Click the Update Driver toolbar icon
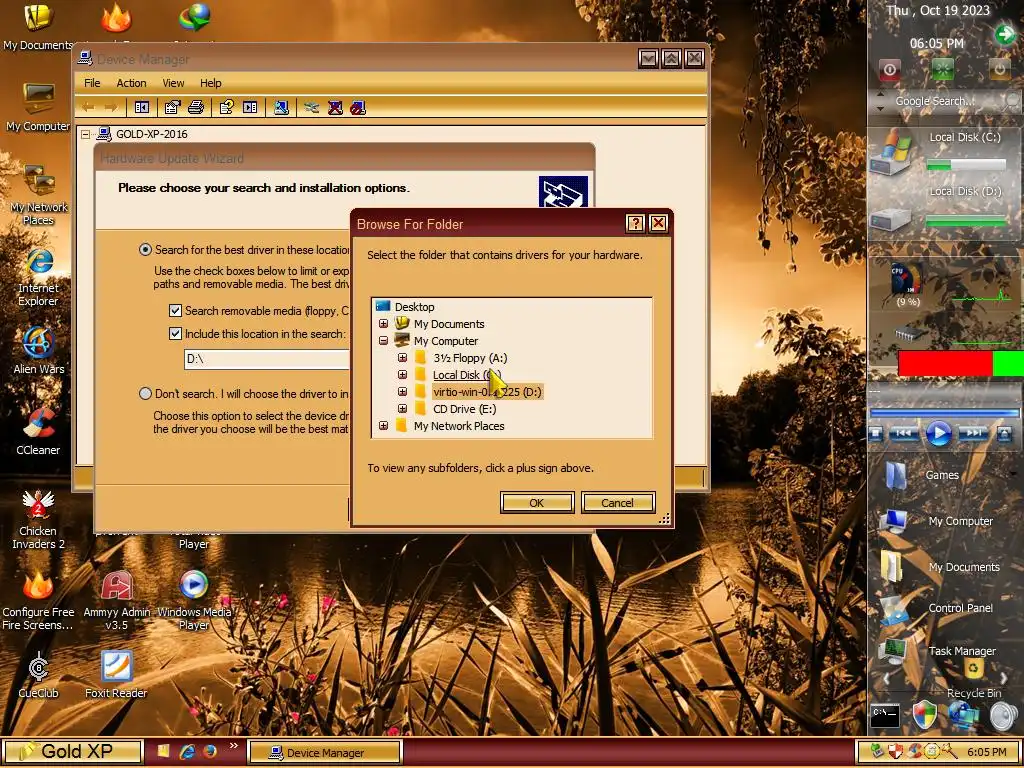Screen dimensions: 1024x768 [x=312, y=107]
